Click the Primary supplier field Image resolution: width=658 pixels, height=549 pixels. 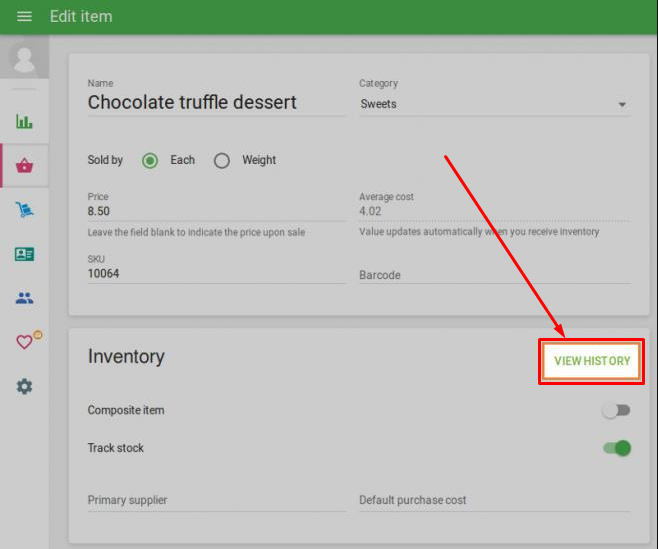pos(216,501)
